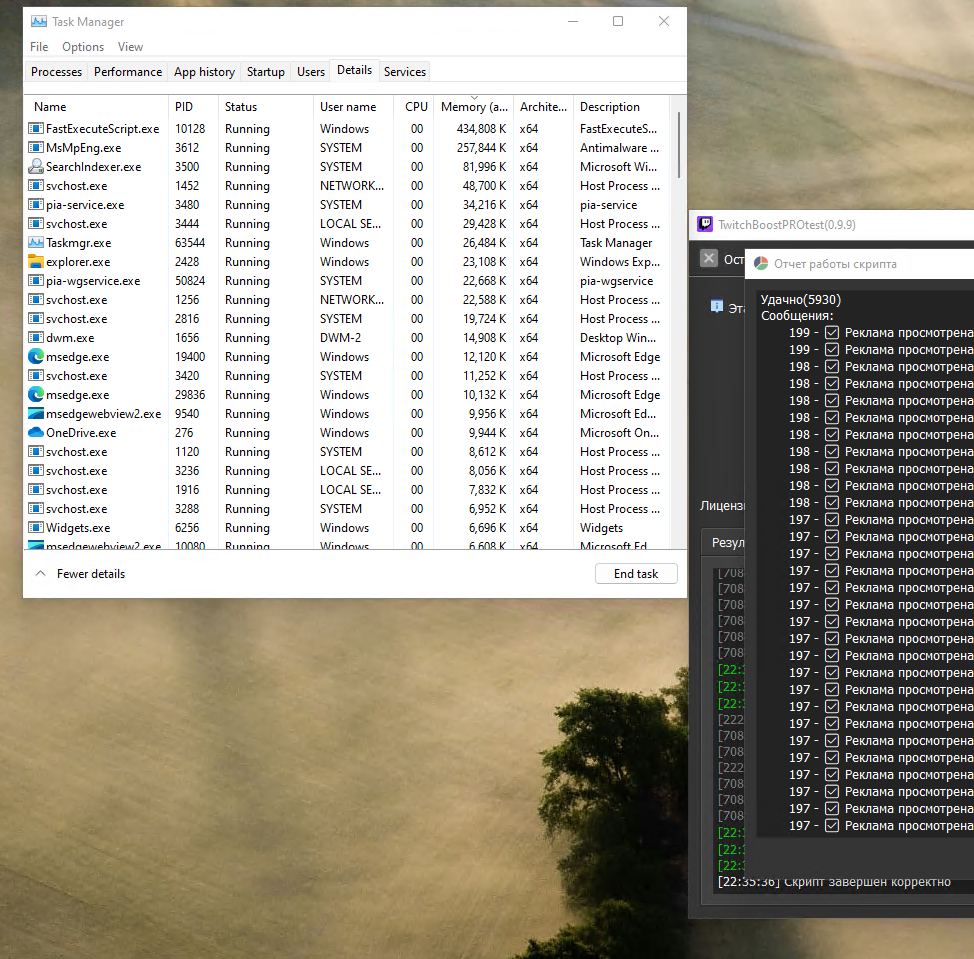Click the blue info icon in TwitchBoost panel

point(716,307)
